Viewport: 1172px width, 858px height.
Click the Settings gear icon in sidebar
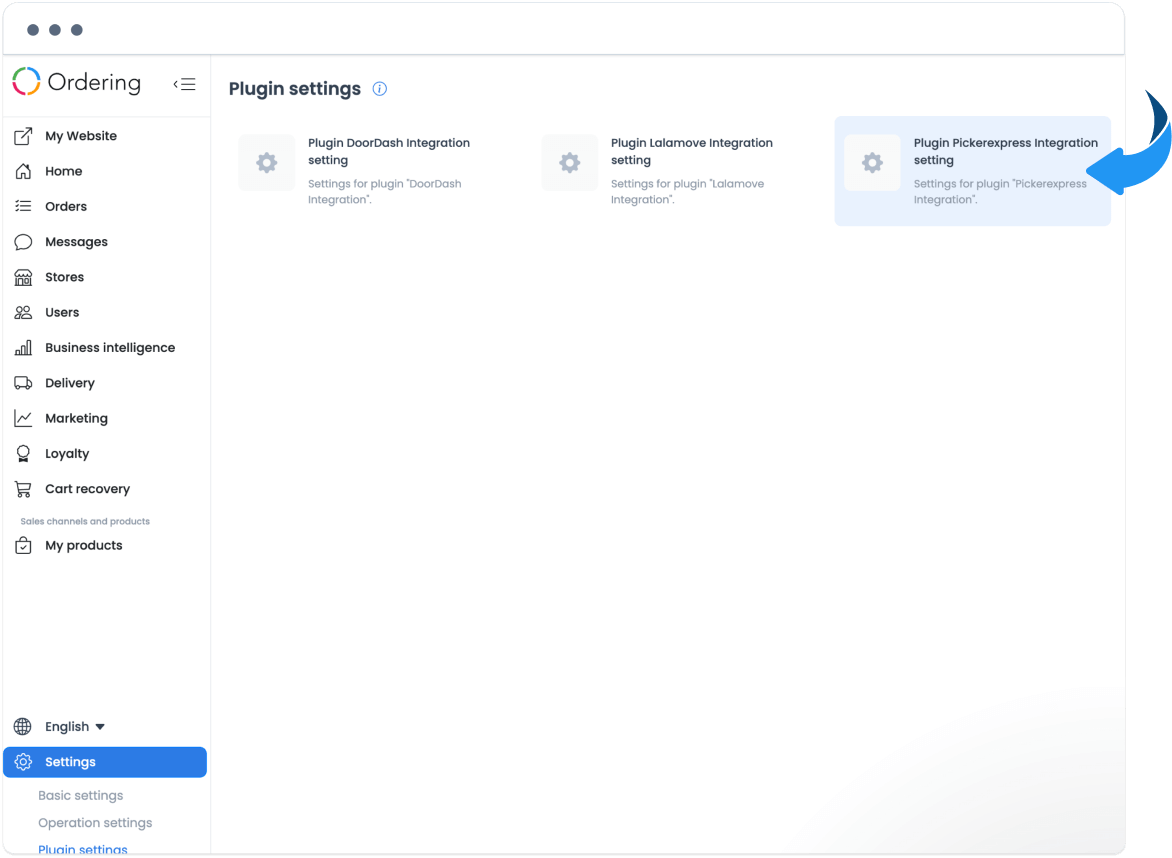23,762
